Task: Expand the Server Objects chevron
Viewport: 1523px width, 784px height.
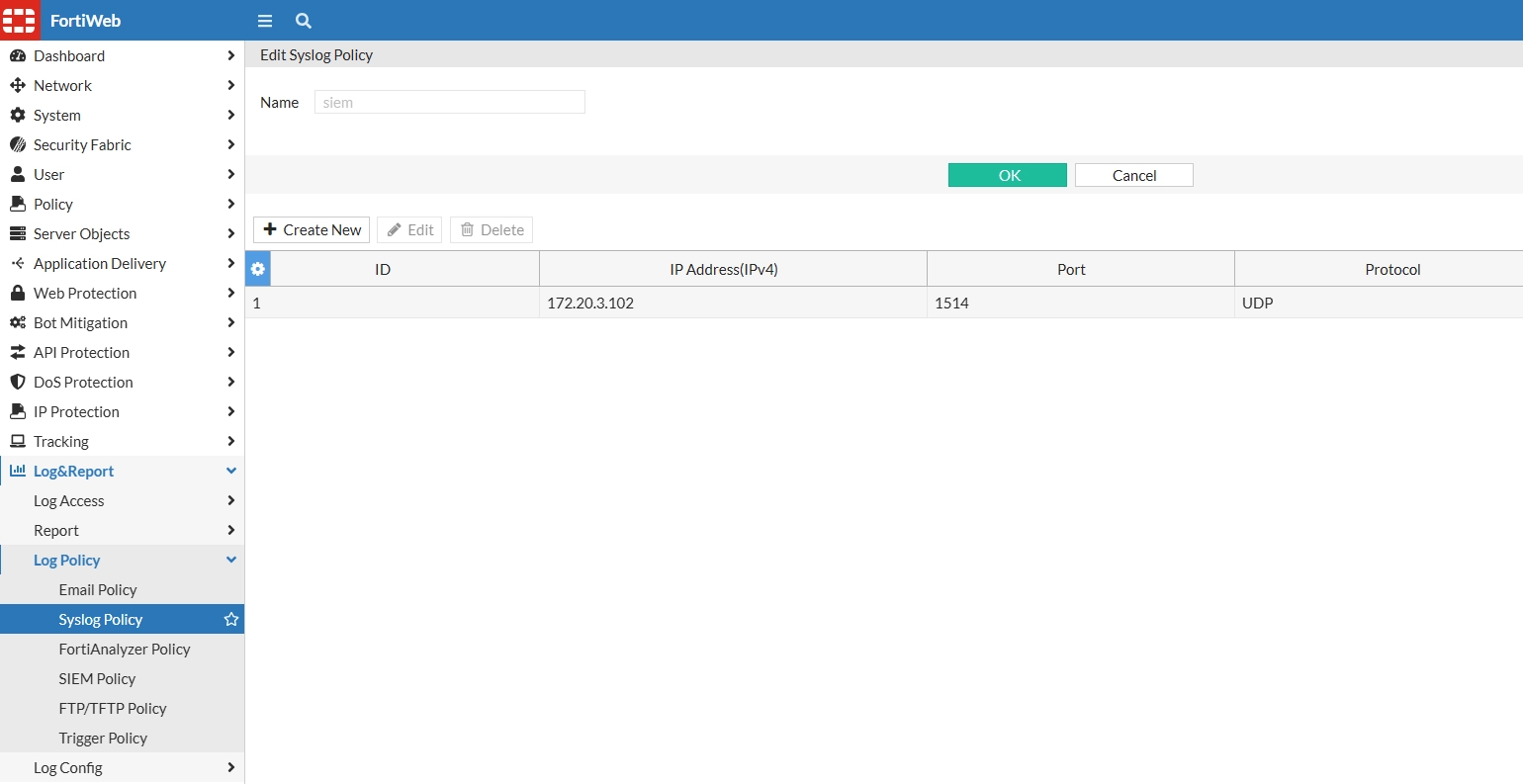Action: tap(230, 234)
